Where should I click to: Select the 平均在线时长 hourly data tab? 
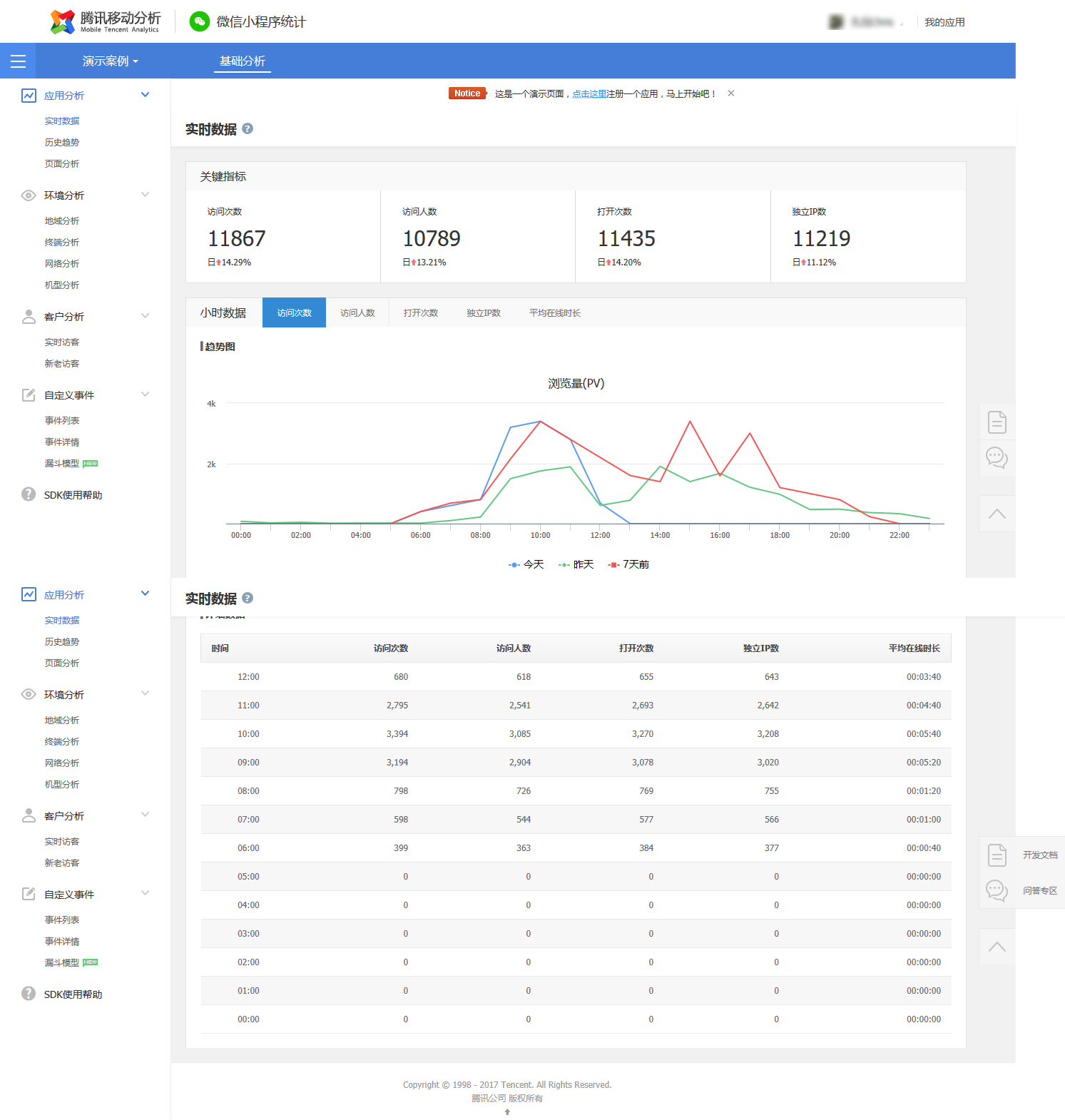555,312
